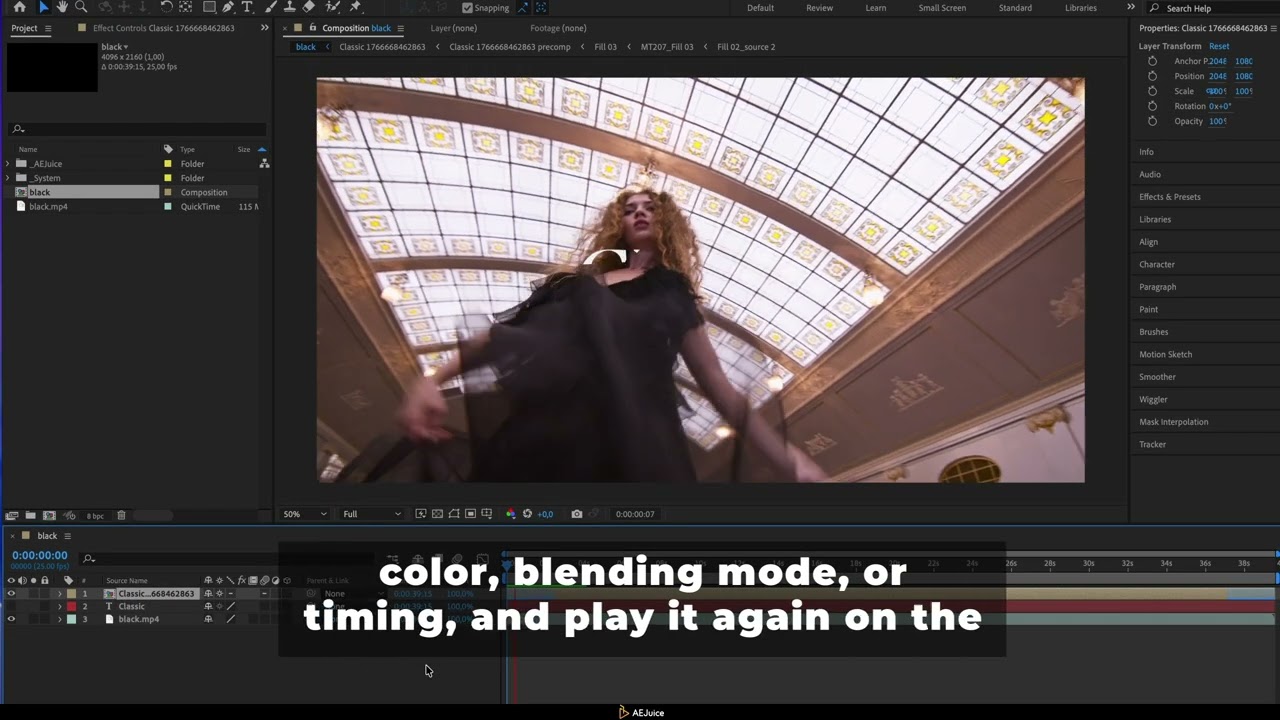Click the fast previews icon in viewer
The image size is (1280, 720).
[421, 514]
